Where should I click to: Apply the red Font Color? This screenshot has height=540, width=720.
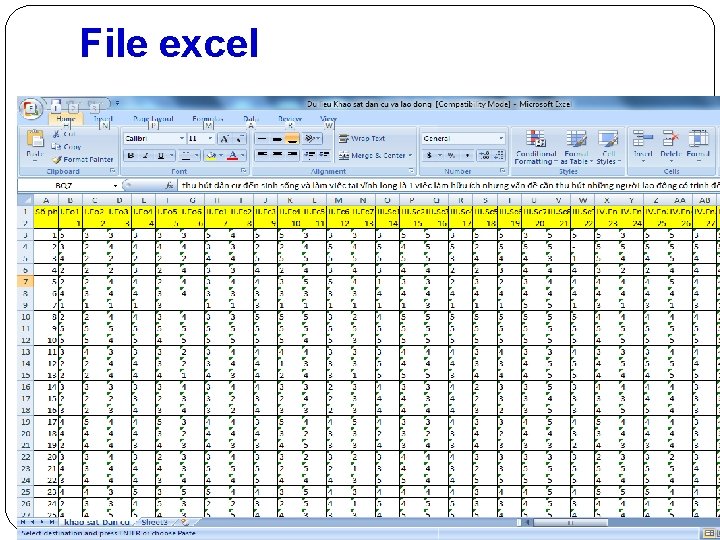pyautogui.click(x=233, y=156)
